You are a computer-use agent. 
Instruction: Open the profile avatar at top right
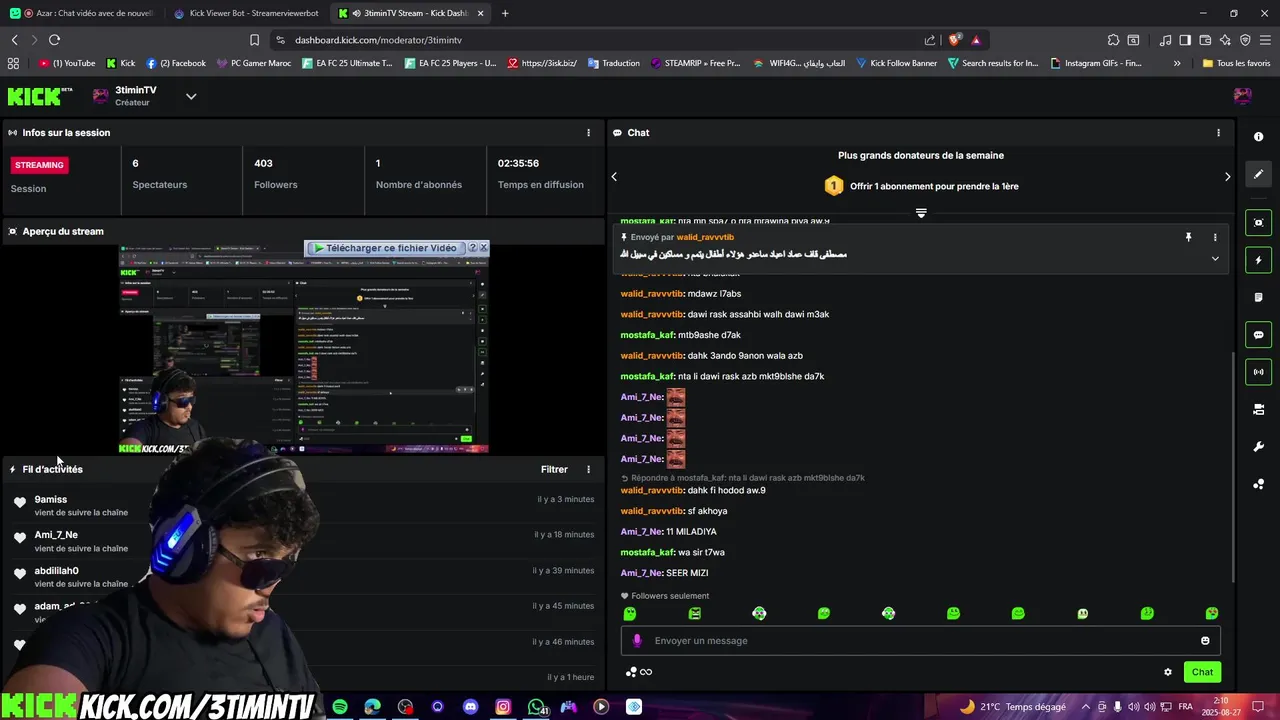1242,96
